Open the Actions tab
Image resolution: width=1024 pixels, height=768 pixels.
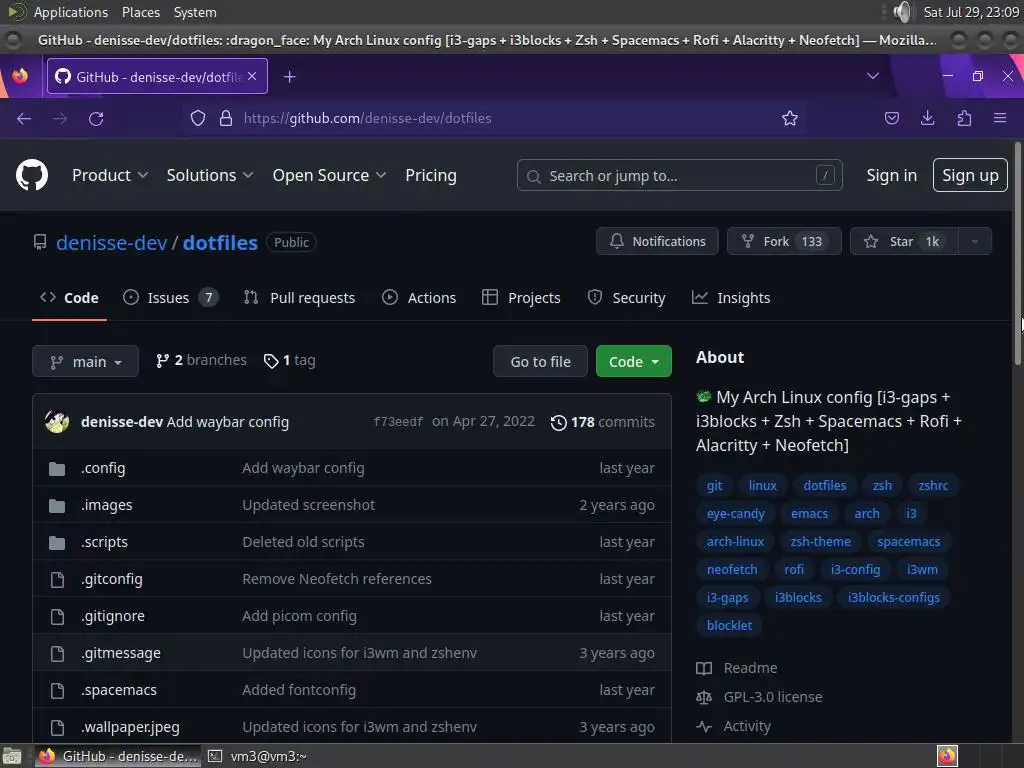click(x=419, y=298)
